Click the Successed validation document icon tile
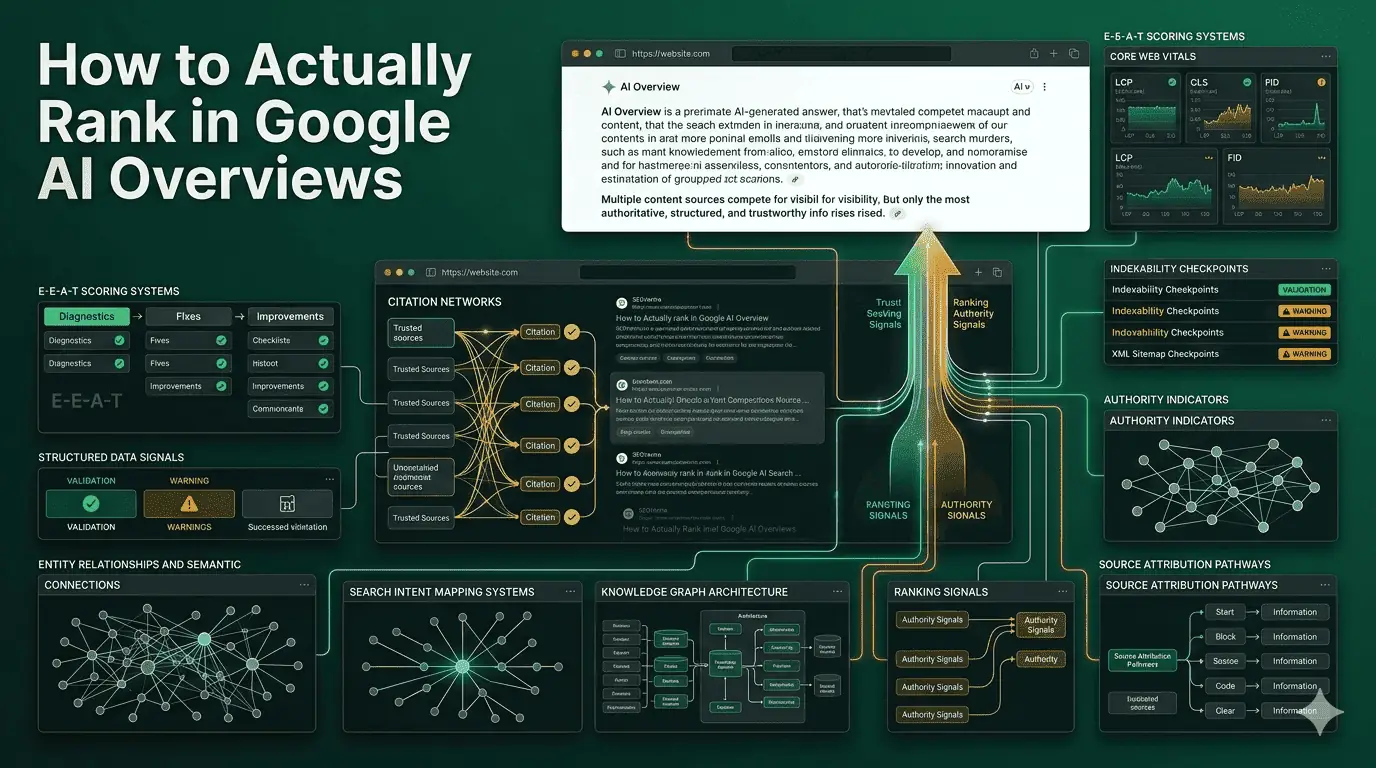This screenshot has width=1376, height=768. click(x=288, y=503)
